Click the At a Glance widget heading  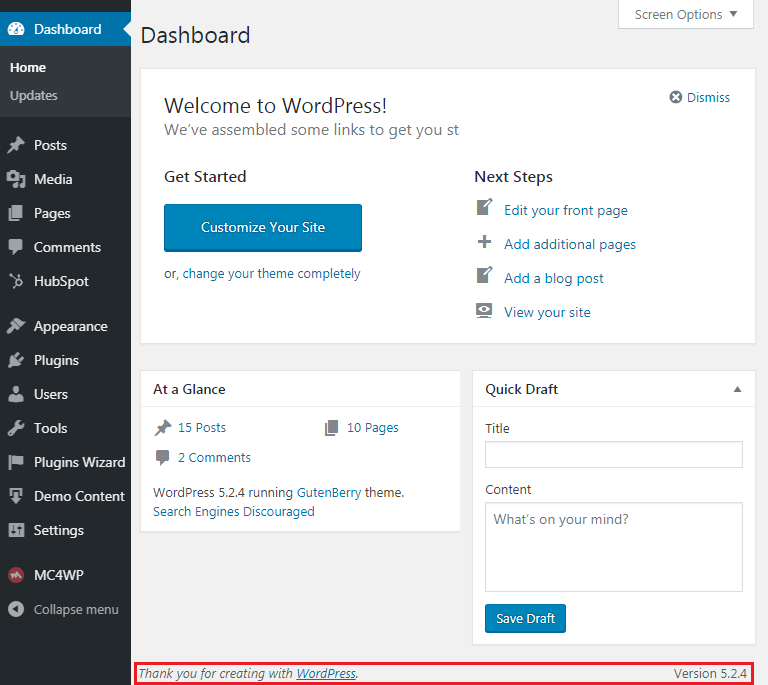click(x=189, y=389)
